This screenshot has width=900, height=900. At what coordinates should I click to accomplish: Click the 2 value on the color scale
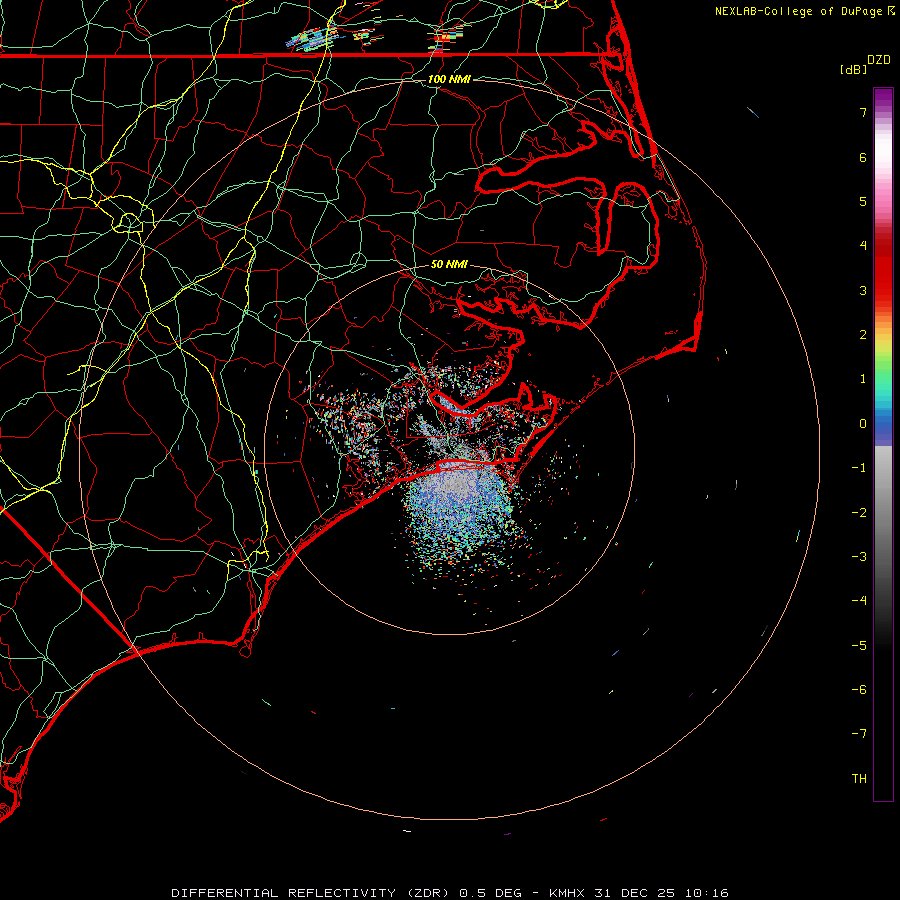point(863,335)
